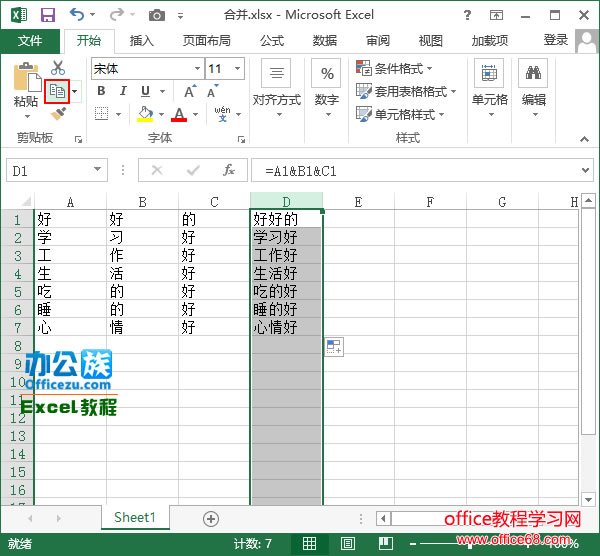Open clipboard pane dialog launcher
The width and height of the screenshot is (600, 556).
point(78,140)
